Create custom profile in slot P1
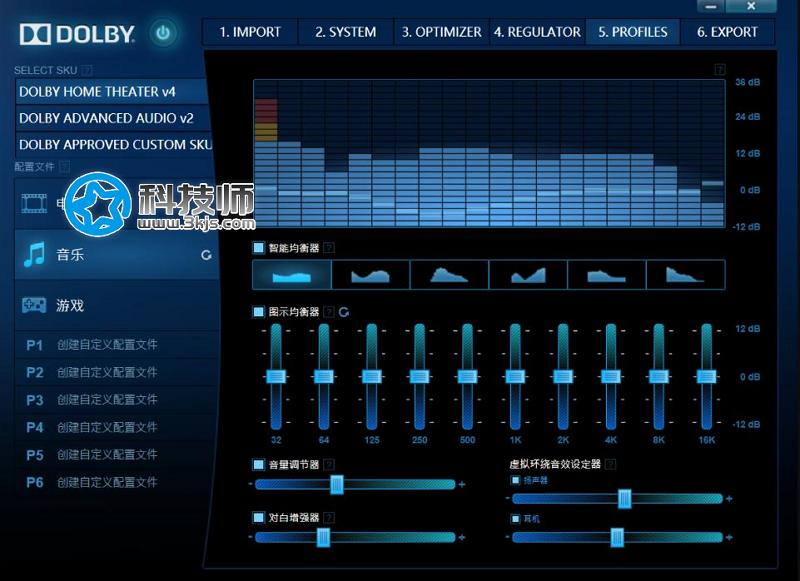Viewport: 800px width, 581px height. pos(117,345)
